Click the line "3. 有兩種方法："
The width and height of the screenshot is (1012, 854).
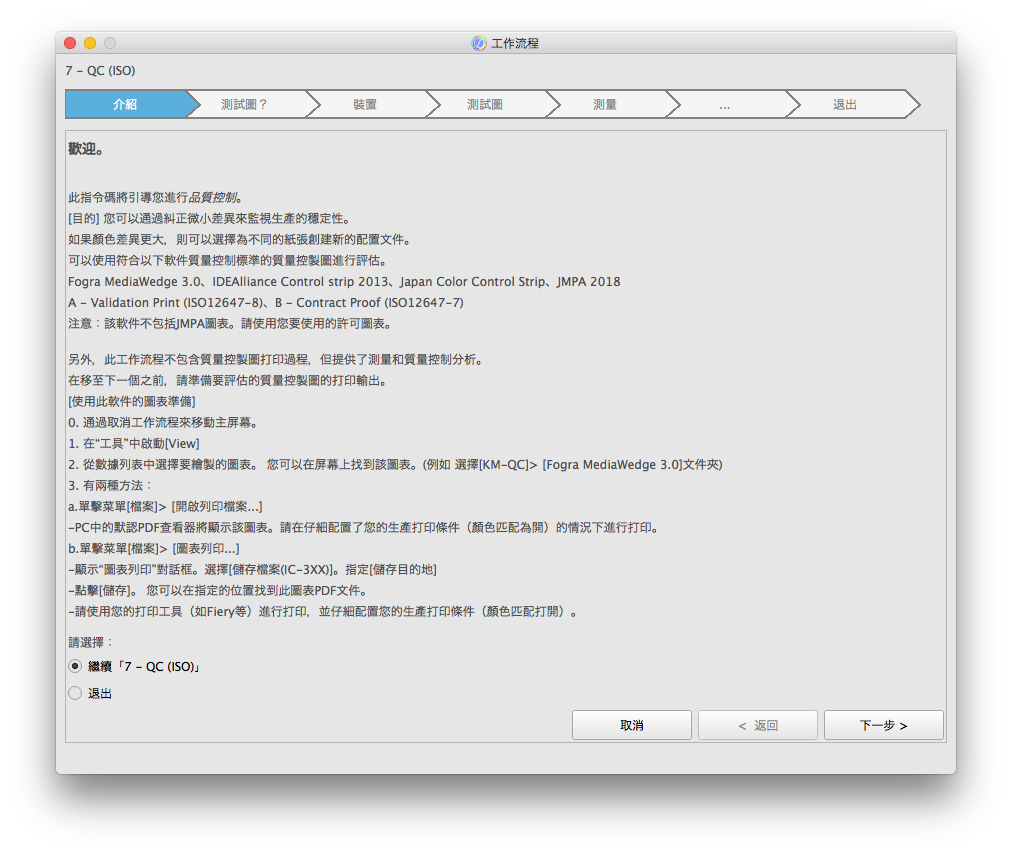point(111,485)
